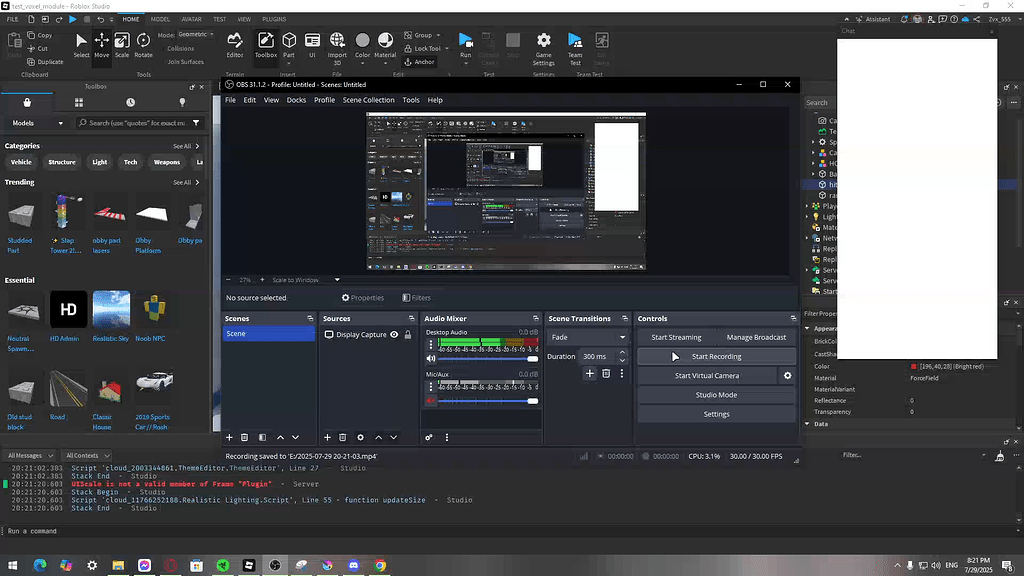Open Display Capture source properties gear
The width and height of the screenshot is (1024, 576).
[x=360, y=437]
